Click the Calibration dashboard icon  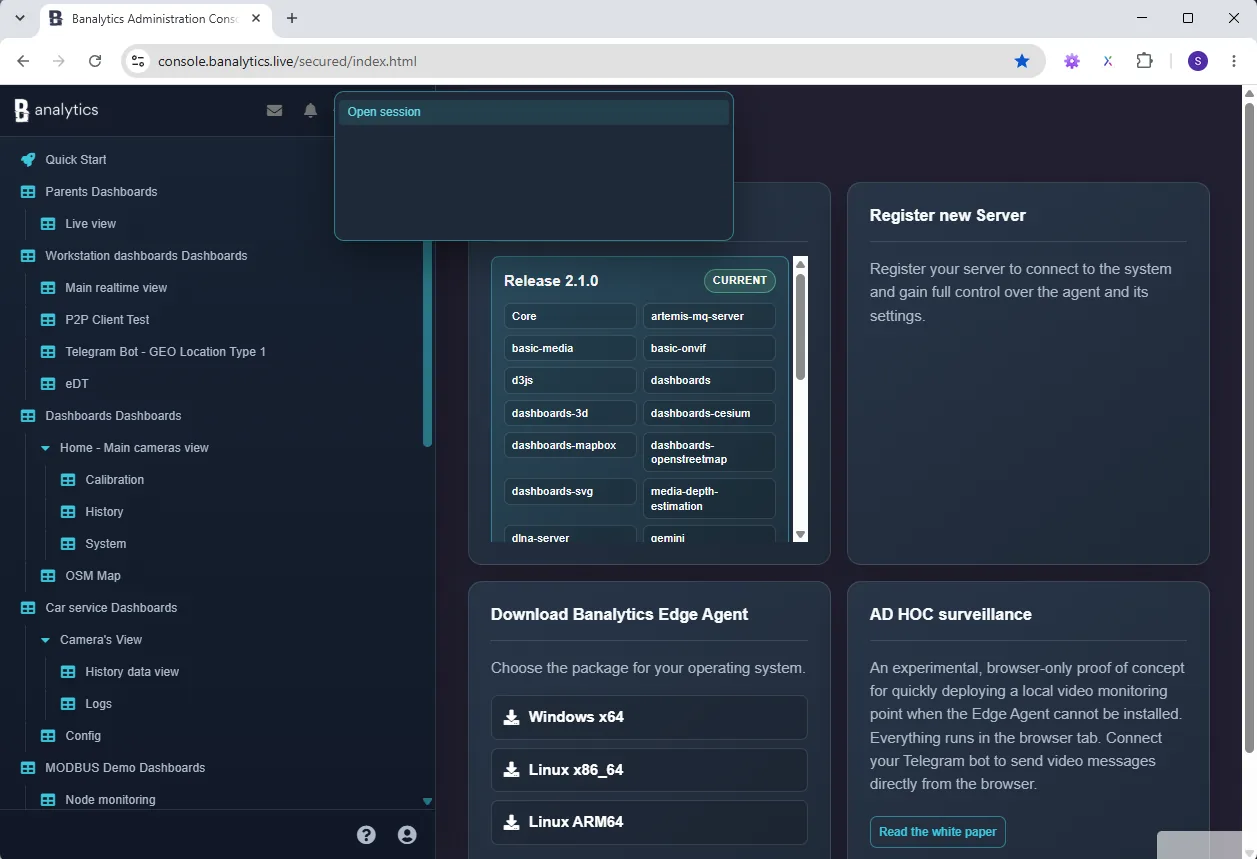(68, 480)
